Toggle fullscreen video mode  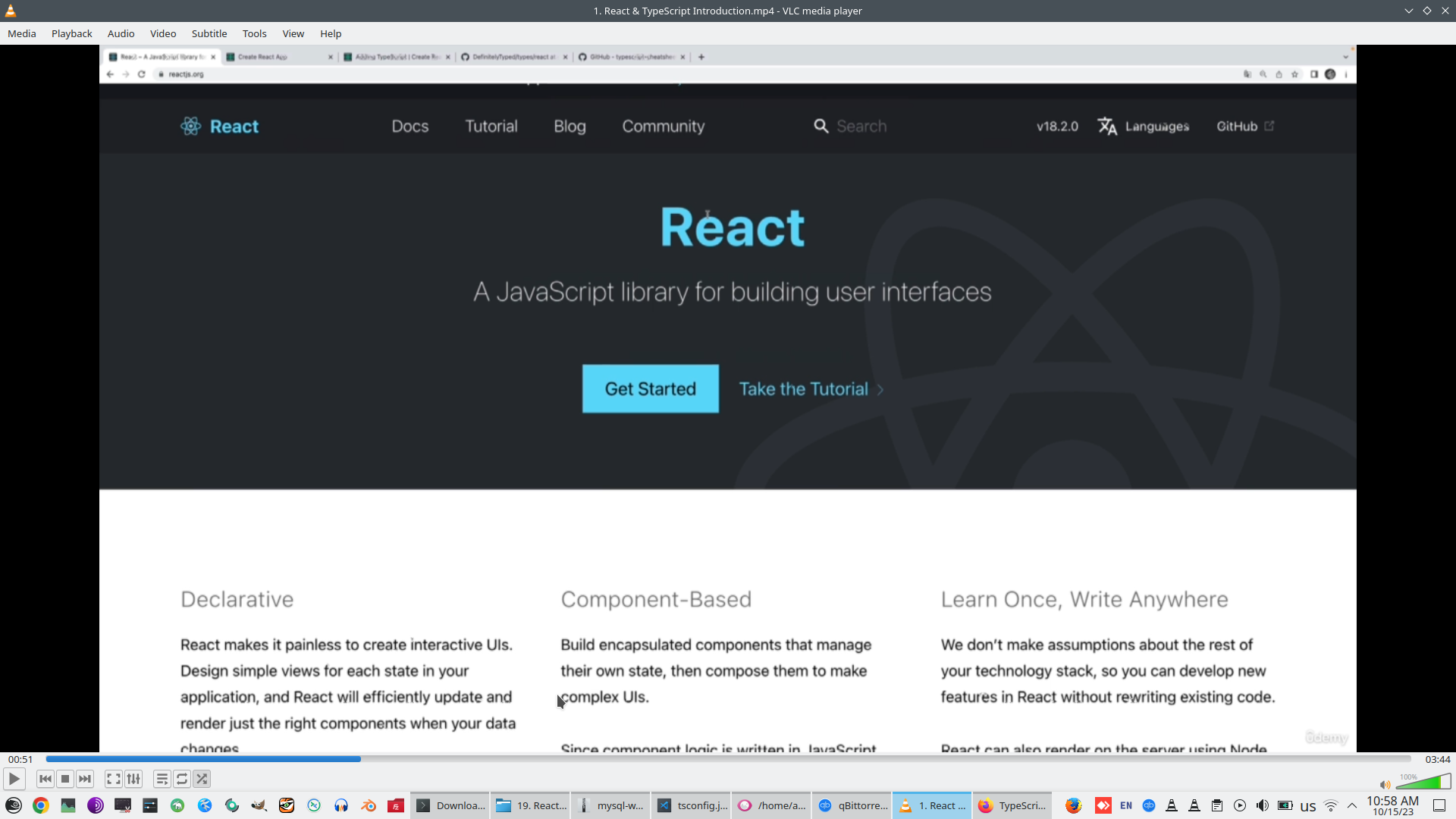(114, 779)
